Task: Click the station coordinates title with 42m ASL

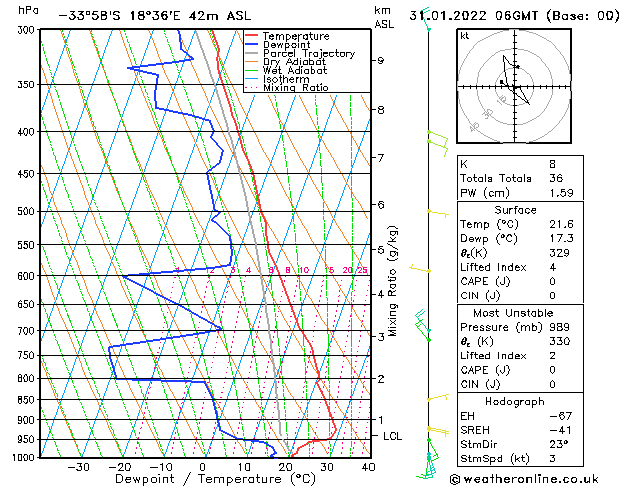Action: pos(155,16)
